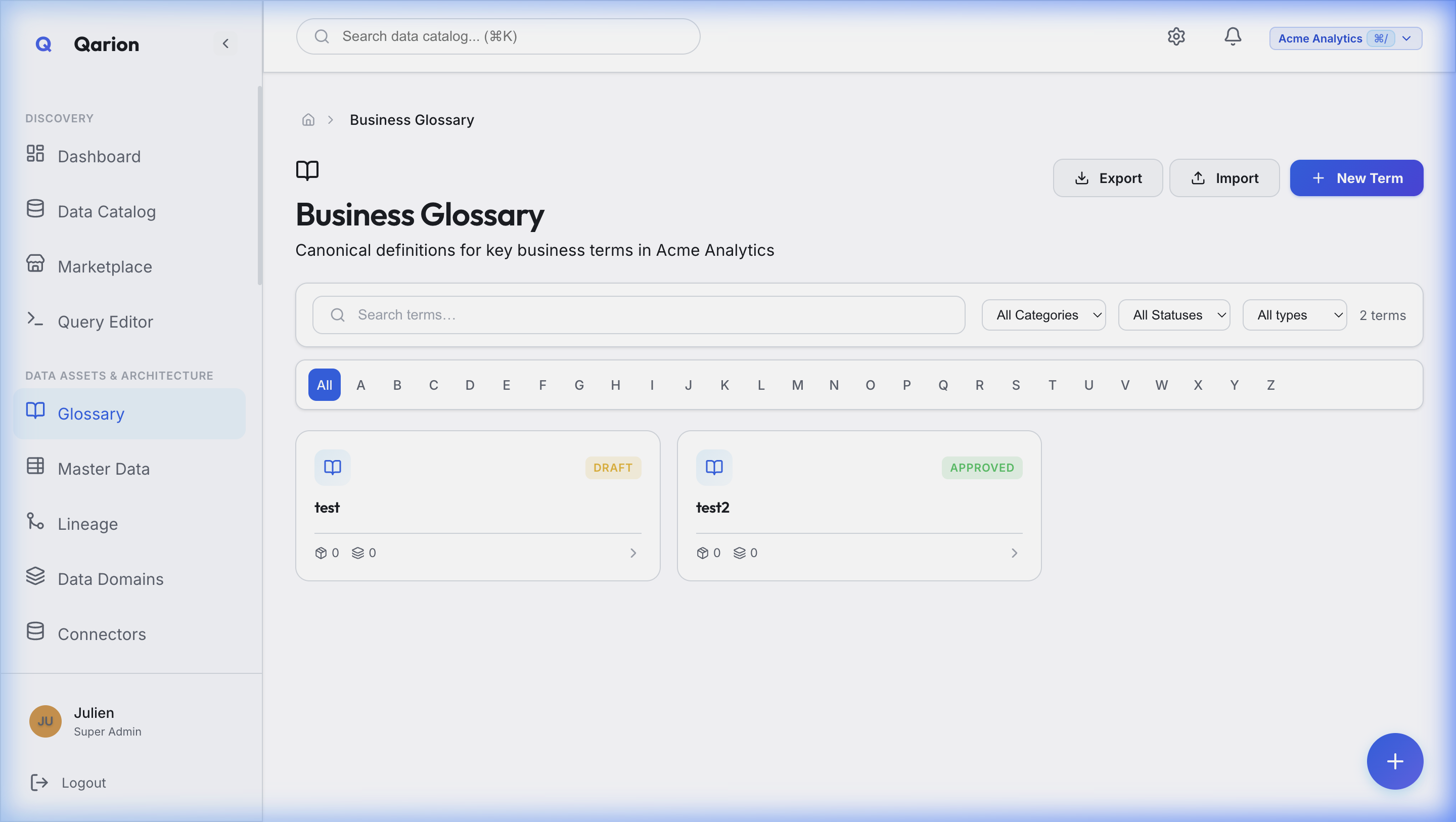
Task: Click the floating plus action button
Action: 1394,761
